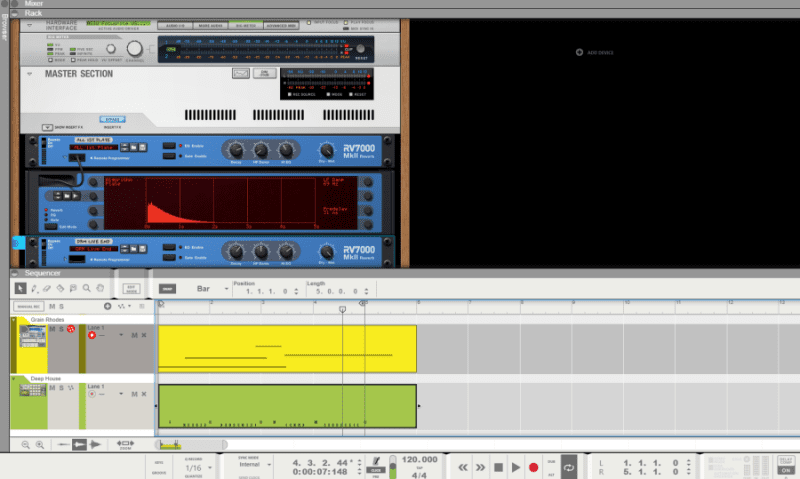Viewport: 800px width, 479px height.
Task: Delete Deep House Lane 1 with X
Action: coord(144,394)
